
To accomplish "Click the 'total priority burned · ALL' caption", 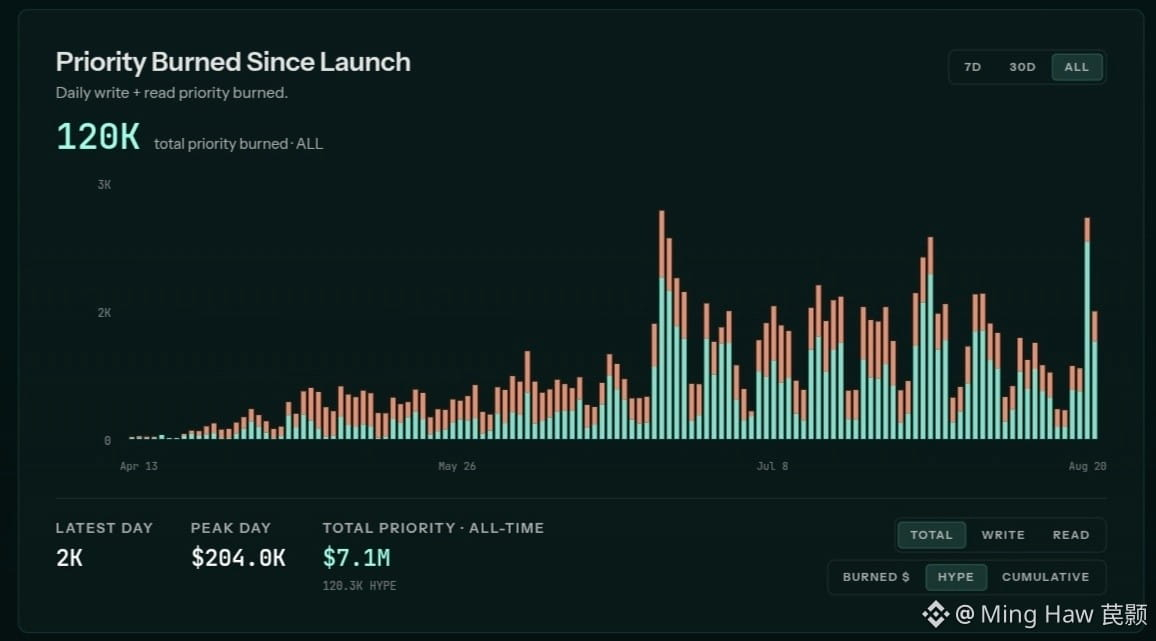I will tap(238, 144).
